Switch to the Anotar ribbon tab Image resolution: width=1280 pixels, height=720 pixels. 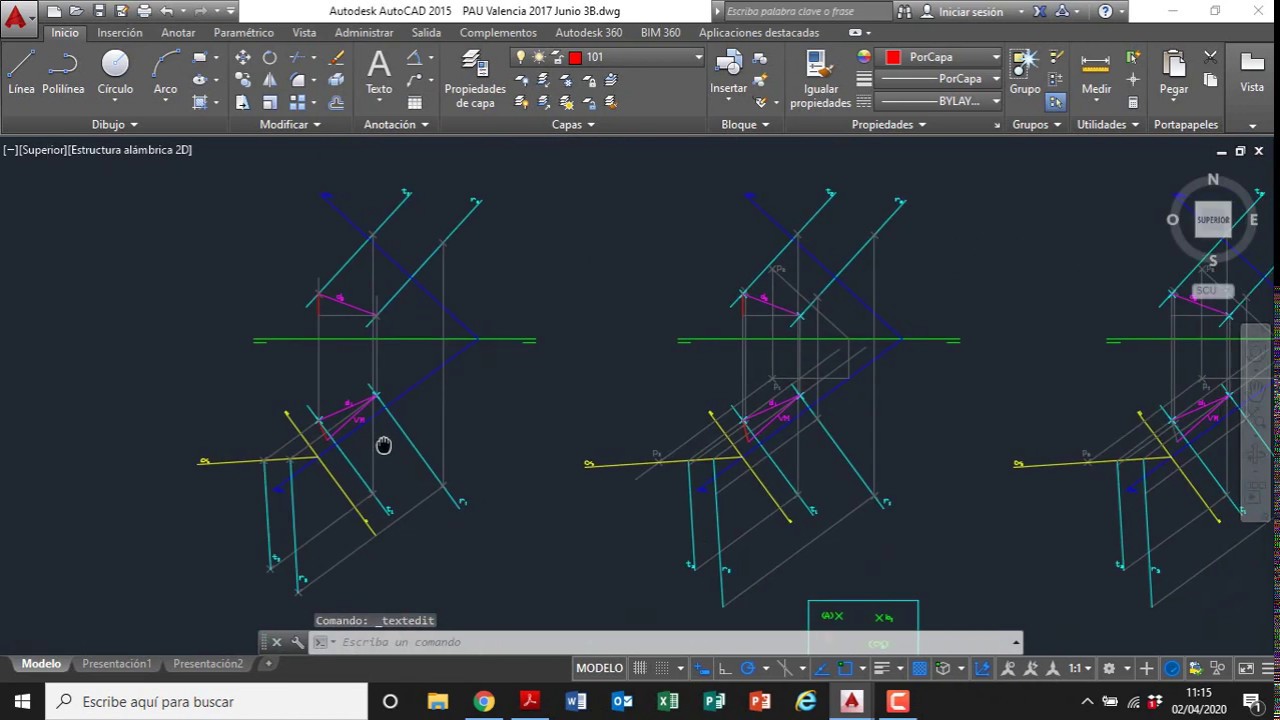(178, 33)
